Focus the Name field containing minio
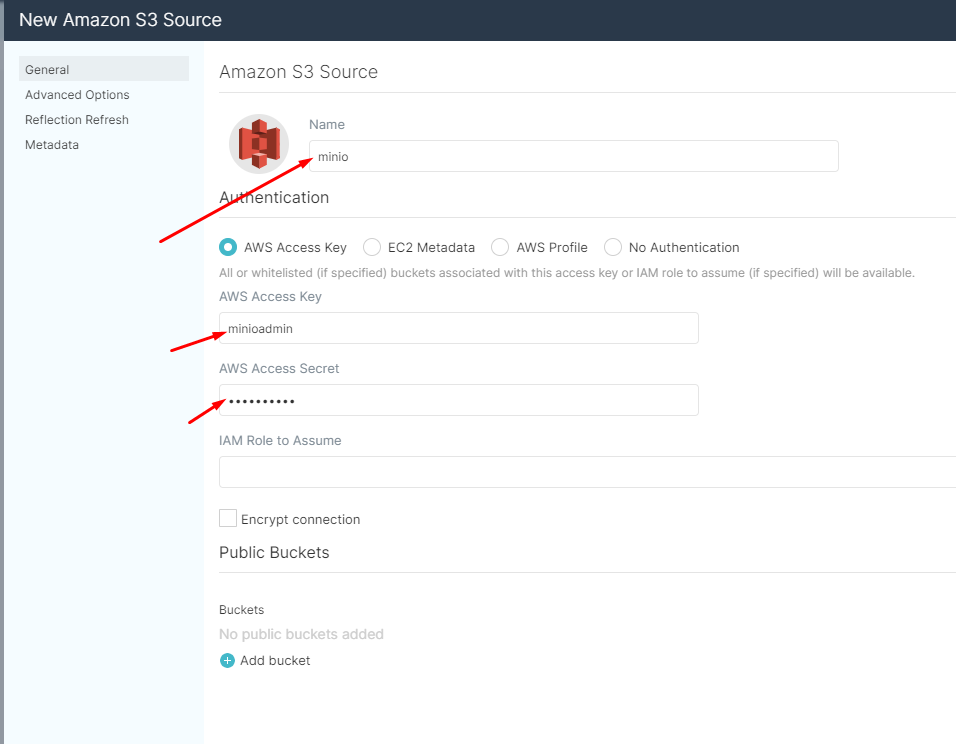Viewport: 956px width, 744px height. [574, 156]
